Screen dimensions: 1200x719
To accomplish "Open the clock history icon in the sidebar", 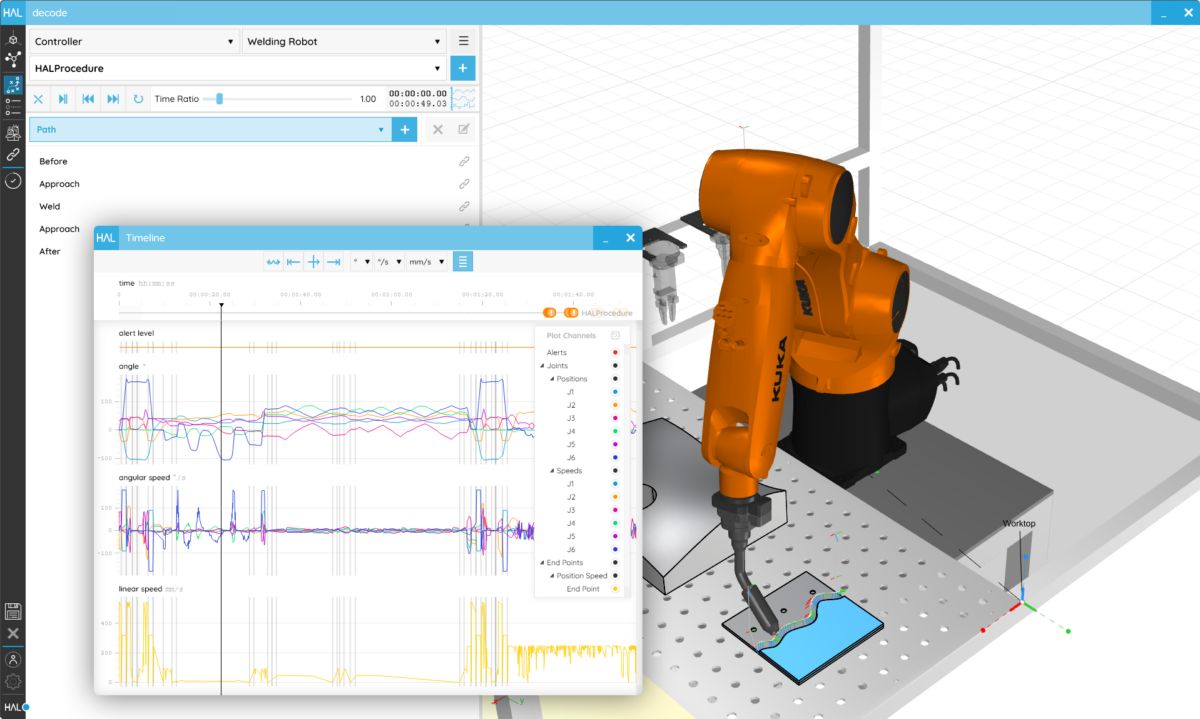I will point(13,181).
